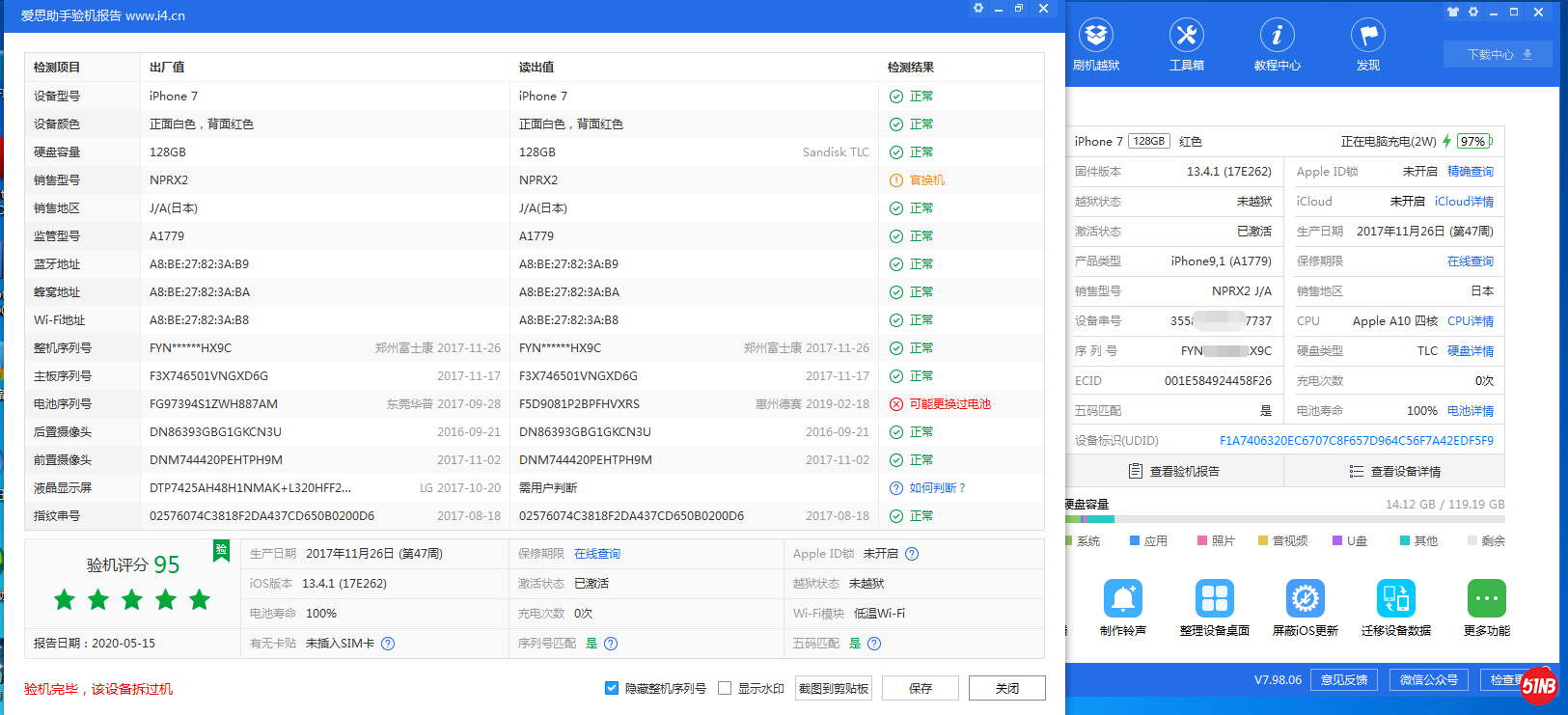The width and height of the screenshot is (1568, 715).
Task: Click 保存 to save the report
Action: pos(920,688)
